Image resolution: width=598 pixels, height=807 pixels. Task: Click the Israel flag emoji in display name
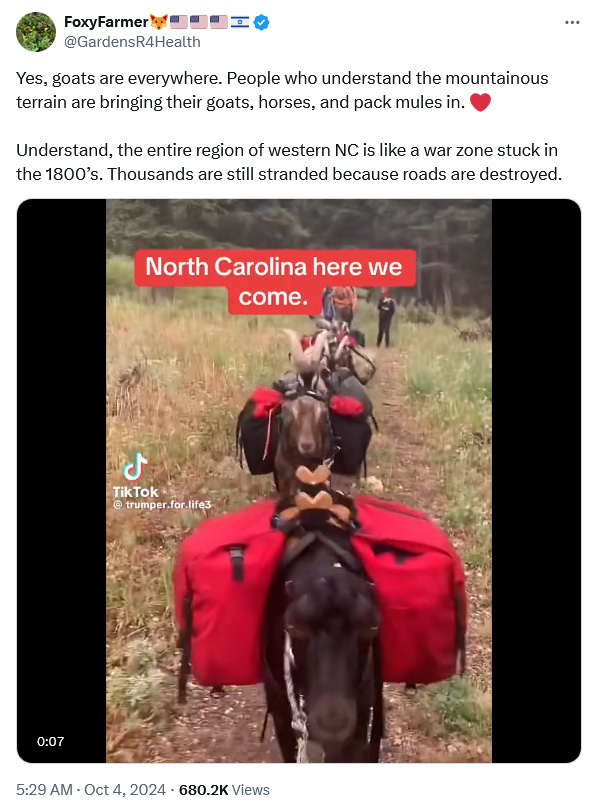(x=239, y=22)
